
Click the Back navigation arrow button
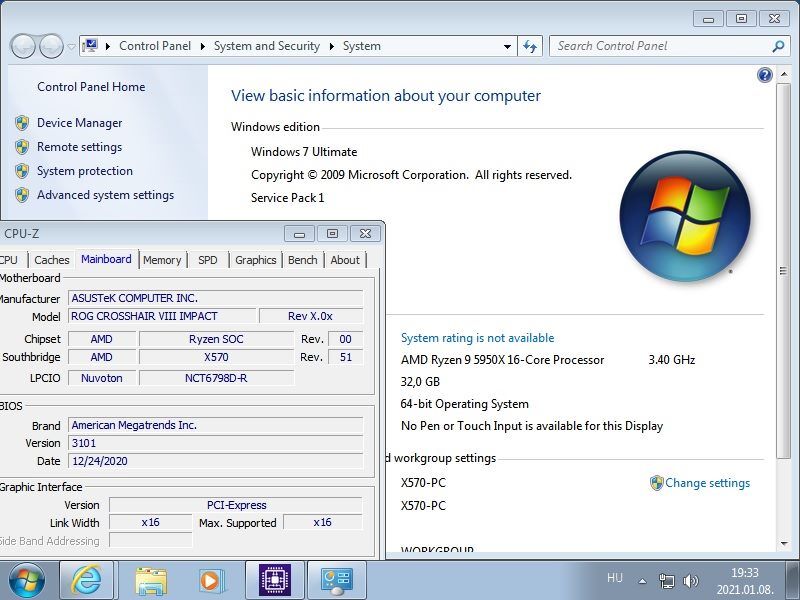coord(22,46)
